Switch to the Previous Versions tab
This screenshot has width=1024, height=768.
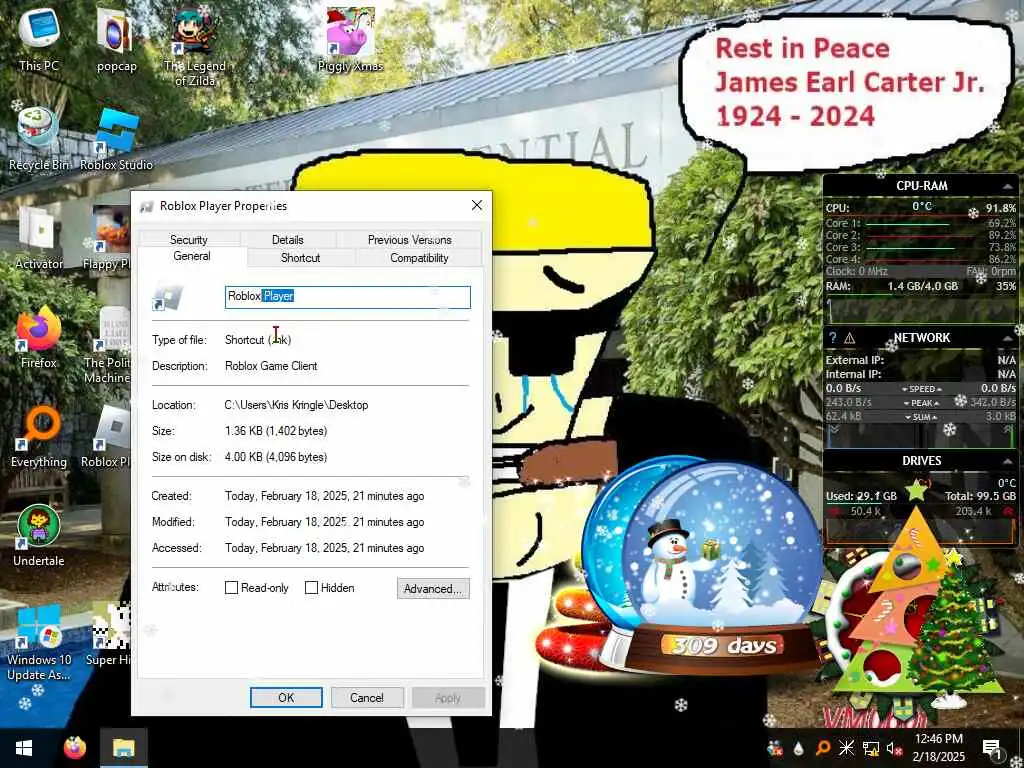pos(409,240)
